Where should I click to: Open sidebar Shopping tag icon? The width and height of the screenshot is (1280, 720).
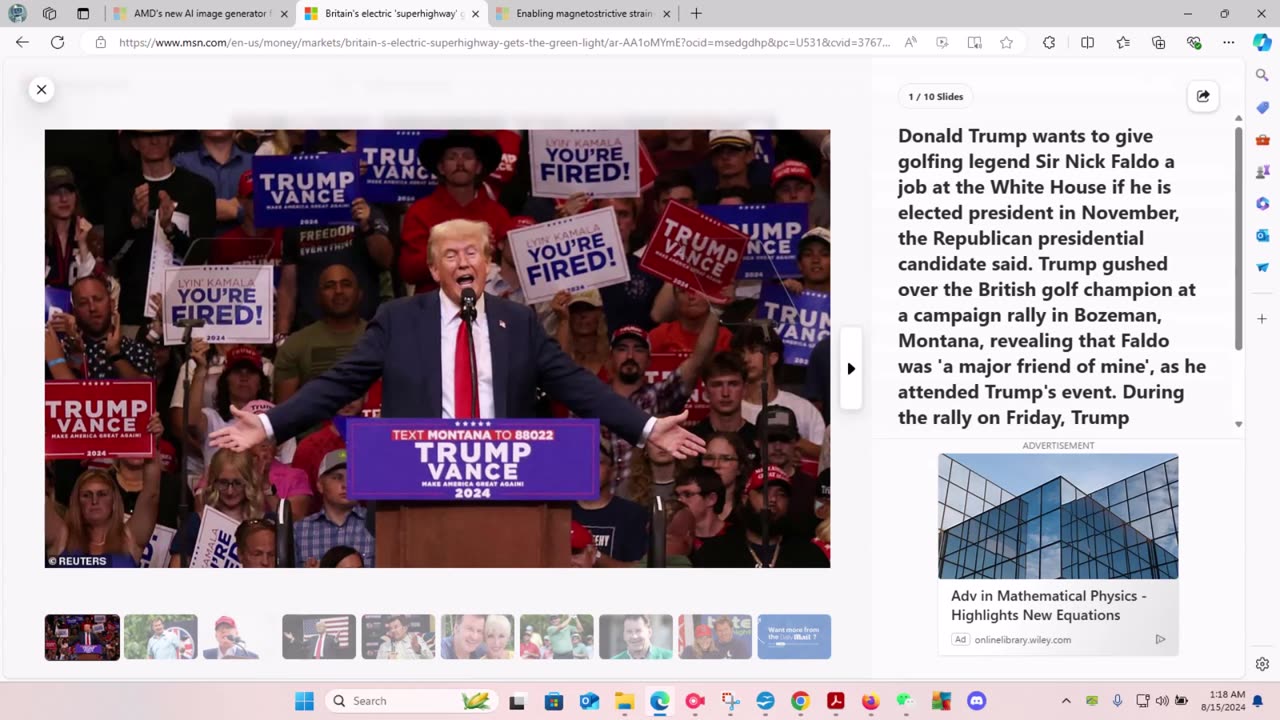1262,107
